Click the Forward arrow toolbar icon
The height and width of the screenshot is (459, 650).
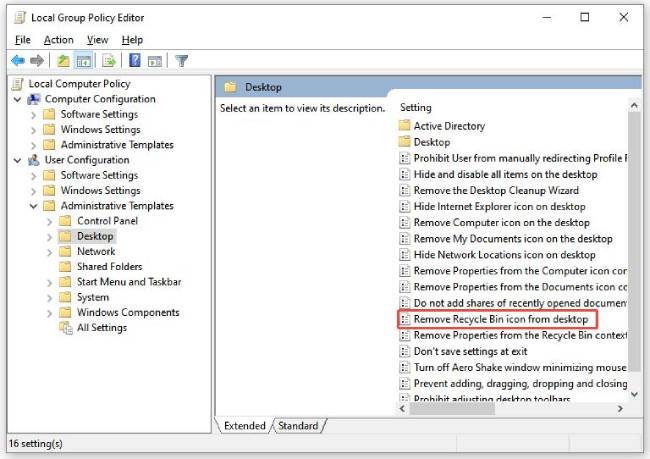(37, 61)
